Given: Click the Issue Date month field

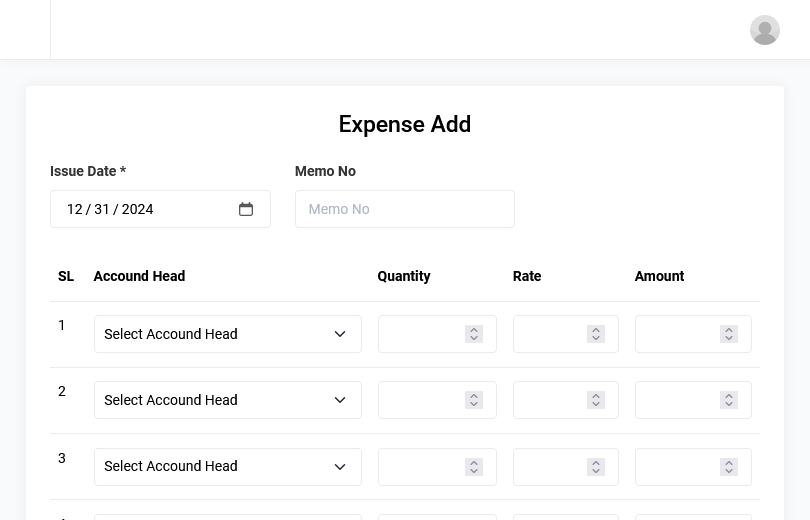Looking at the screenshot, I should click(74, 209).
